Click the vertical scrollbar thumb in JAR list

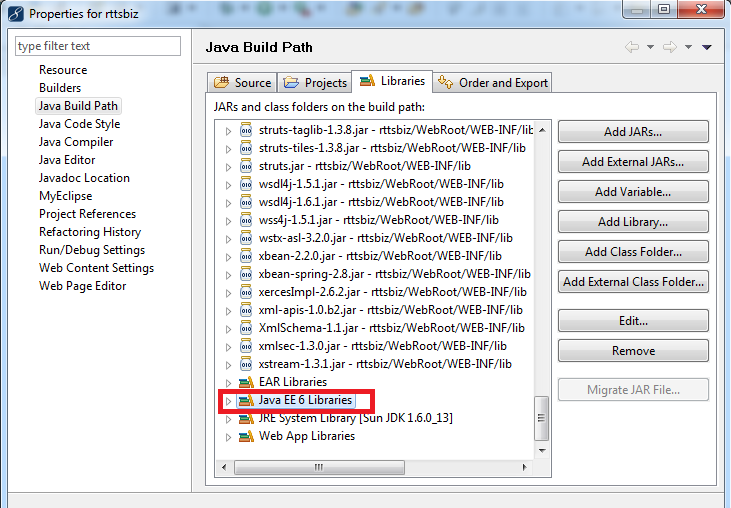pos(541,418)
